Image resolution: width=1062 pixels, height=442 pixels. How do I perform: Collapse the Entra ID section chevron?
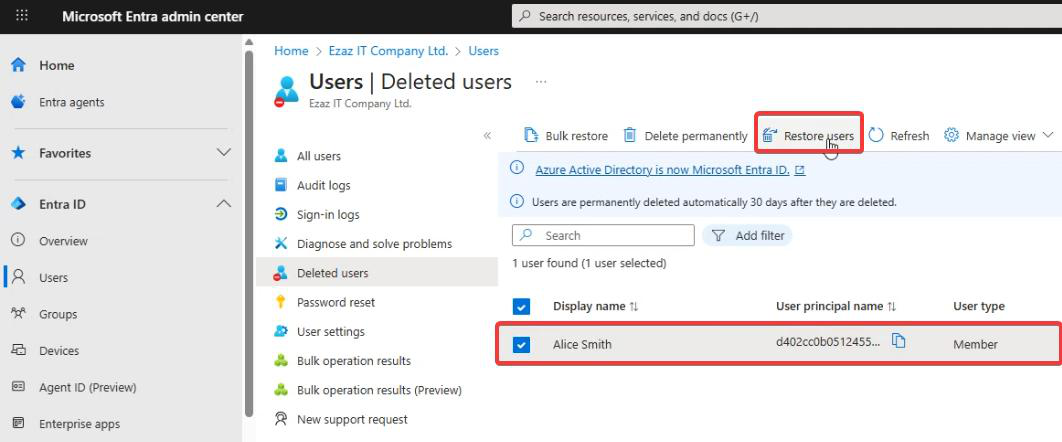click(x=224, y=204)
